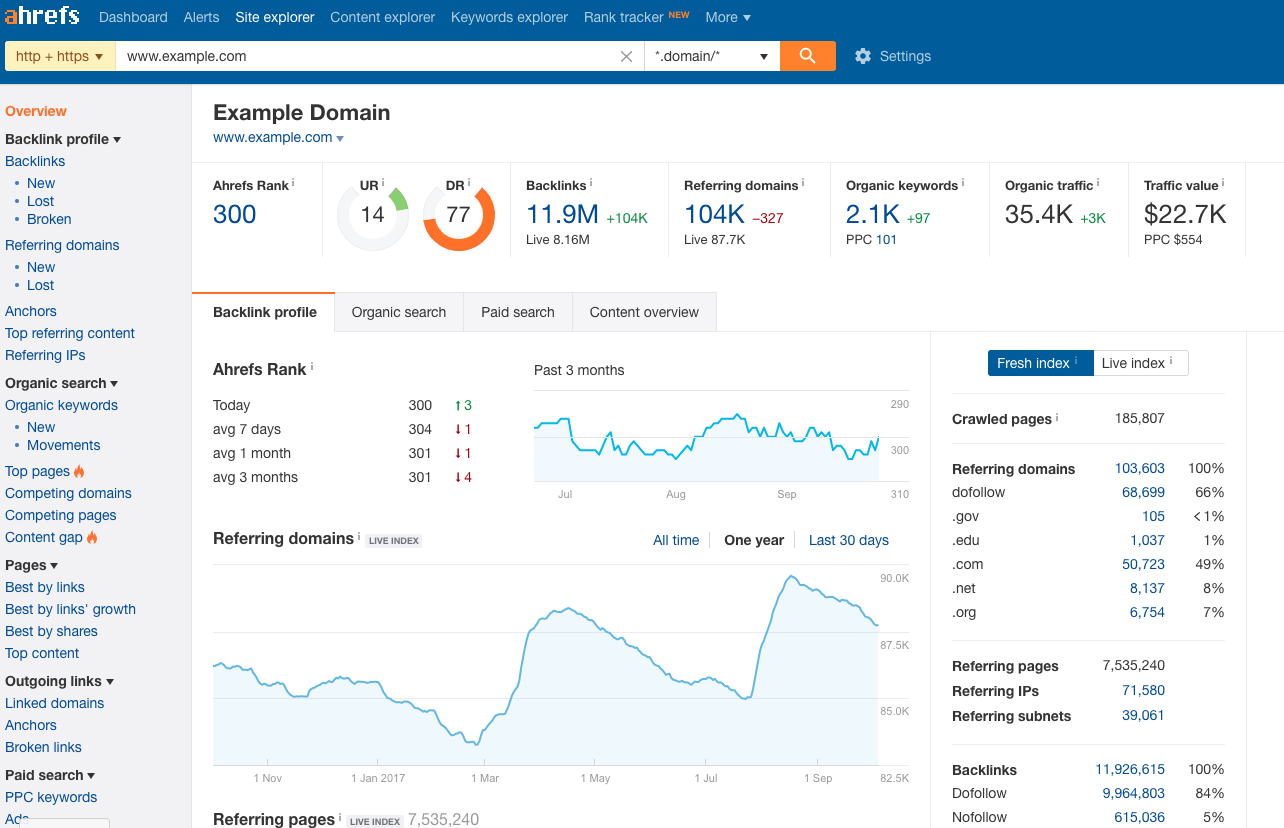Click the 104K referring domains value
The width and height of the screenshot is (1284, 828).
point(714,214)
